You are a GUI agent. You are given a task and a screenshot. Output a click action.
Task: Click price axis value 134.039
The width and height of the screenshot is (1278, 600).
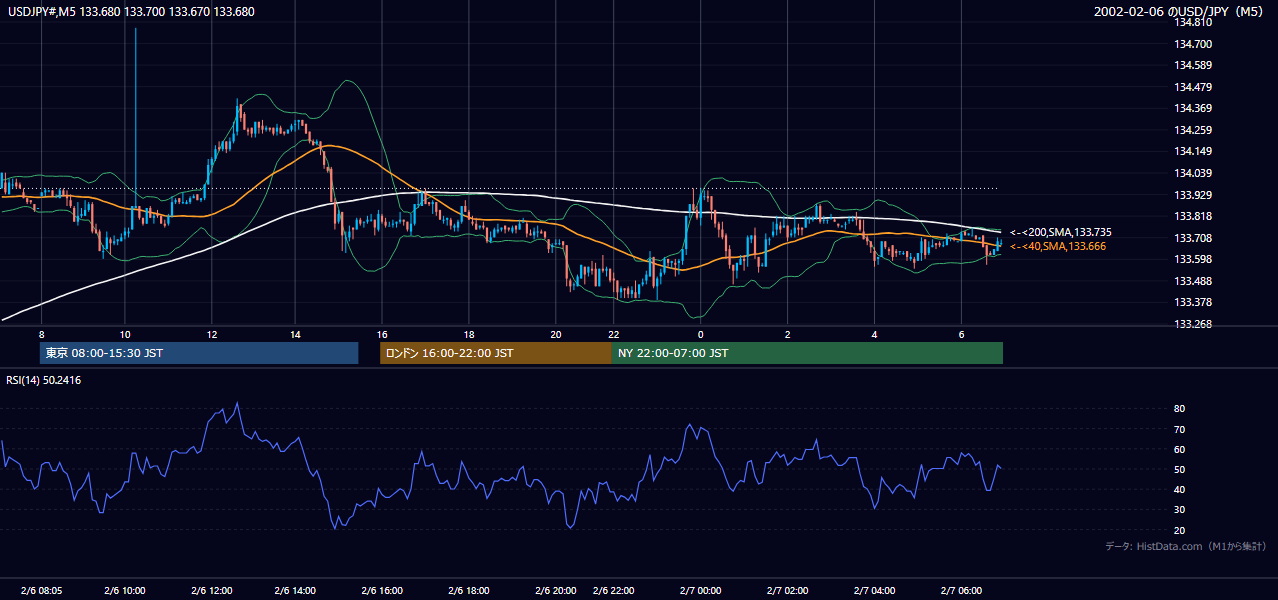1192,173
